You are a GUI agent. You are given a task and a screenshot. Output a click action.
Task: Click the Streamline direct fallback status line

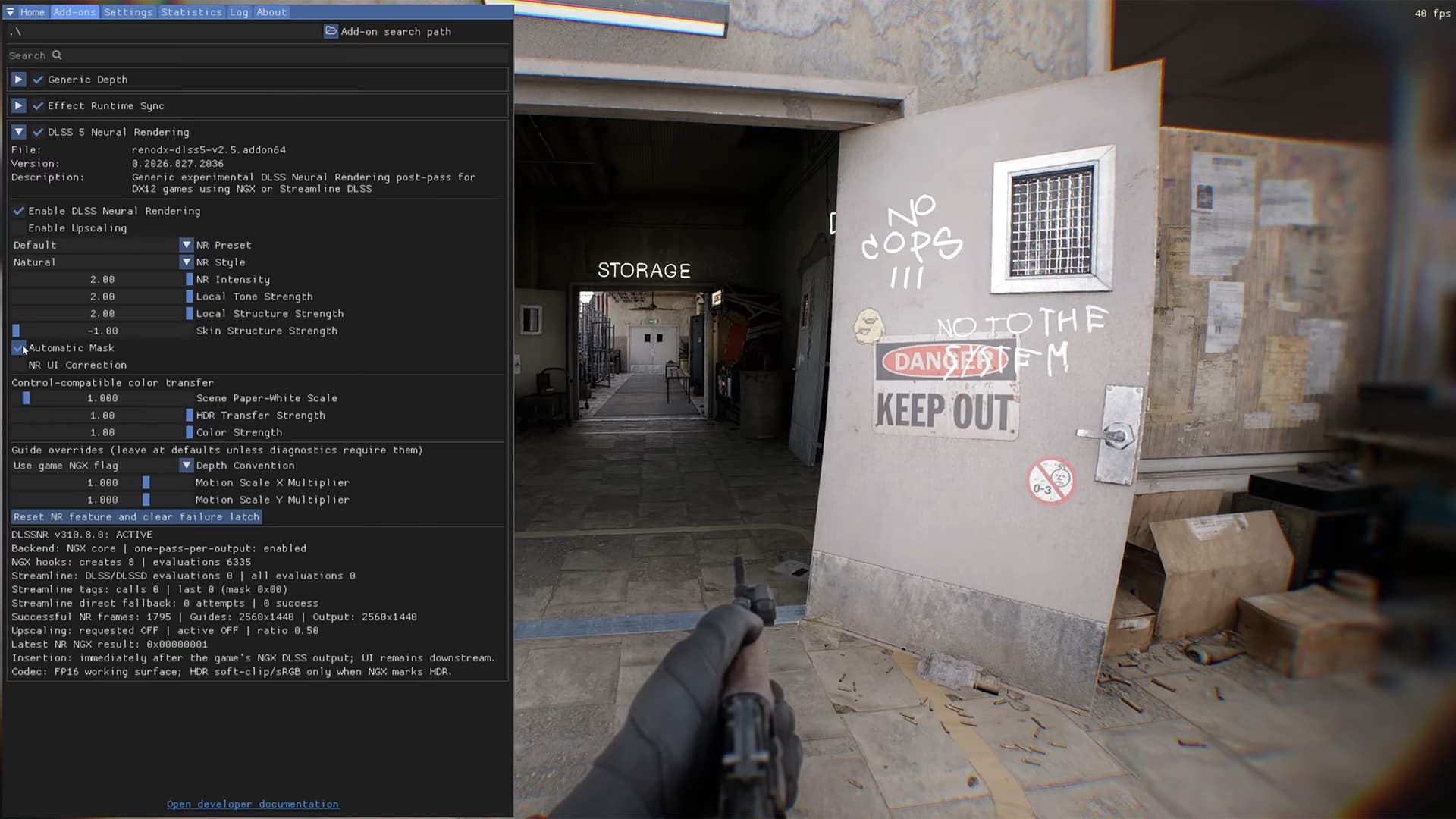click(x=165, y=604)
